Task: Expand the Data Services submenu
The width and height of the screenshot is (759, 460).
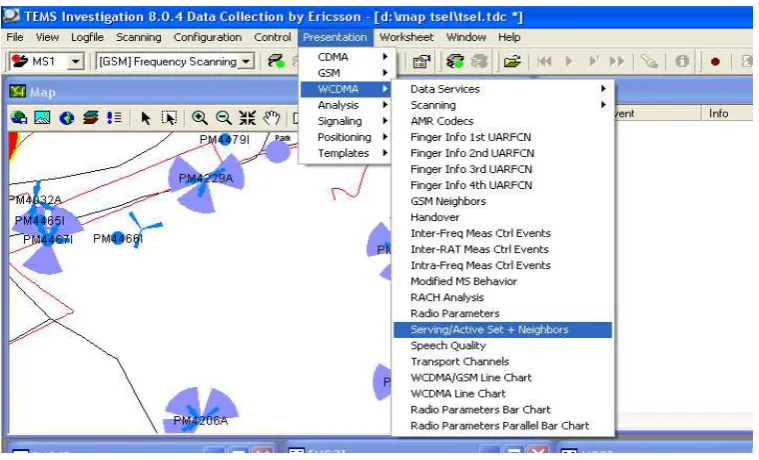Action: click(x=502, y=89)
